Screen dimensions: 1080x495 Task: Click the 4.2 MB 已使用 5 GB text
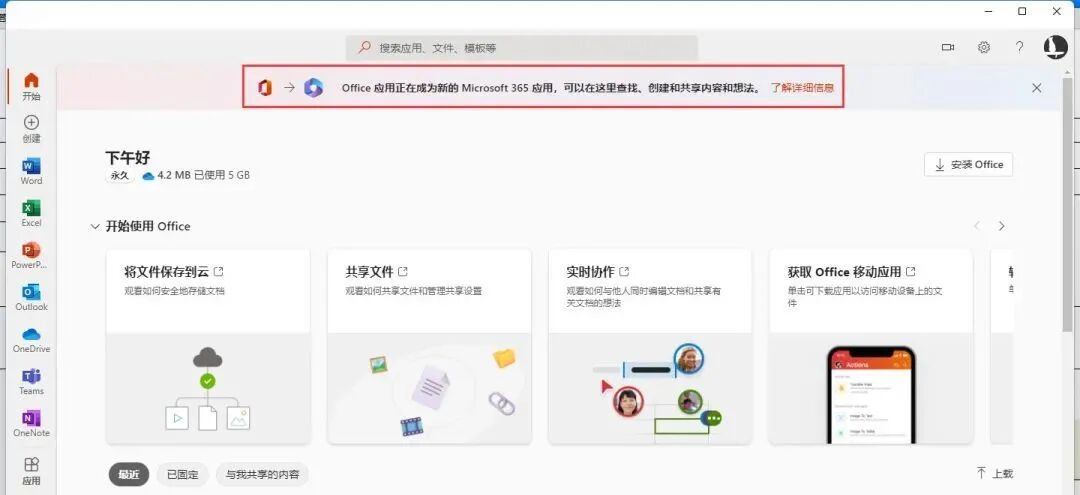tap(204, 176)
